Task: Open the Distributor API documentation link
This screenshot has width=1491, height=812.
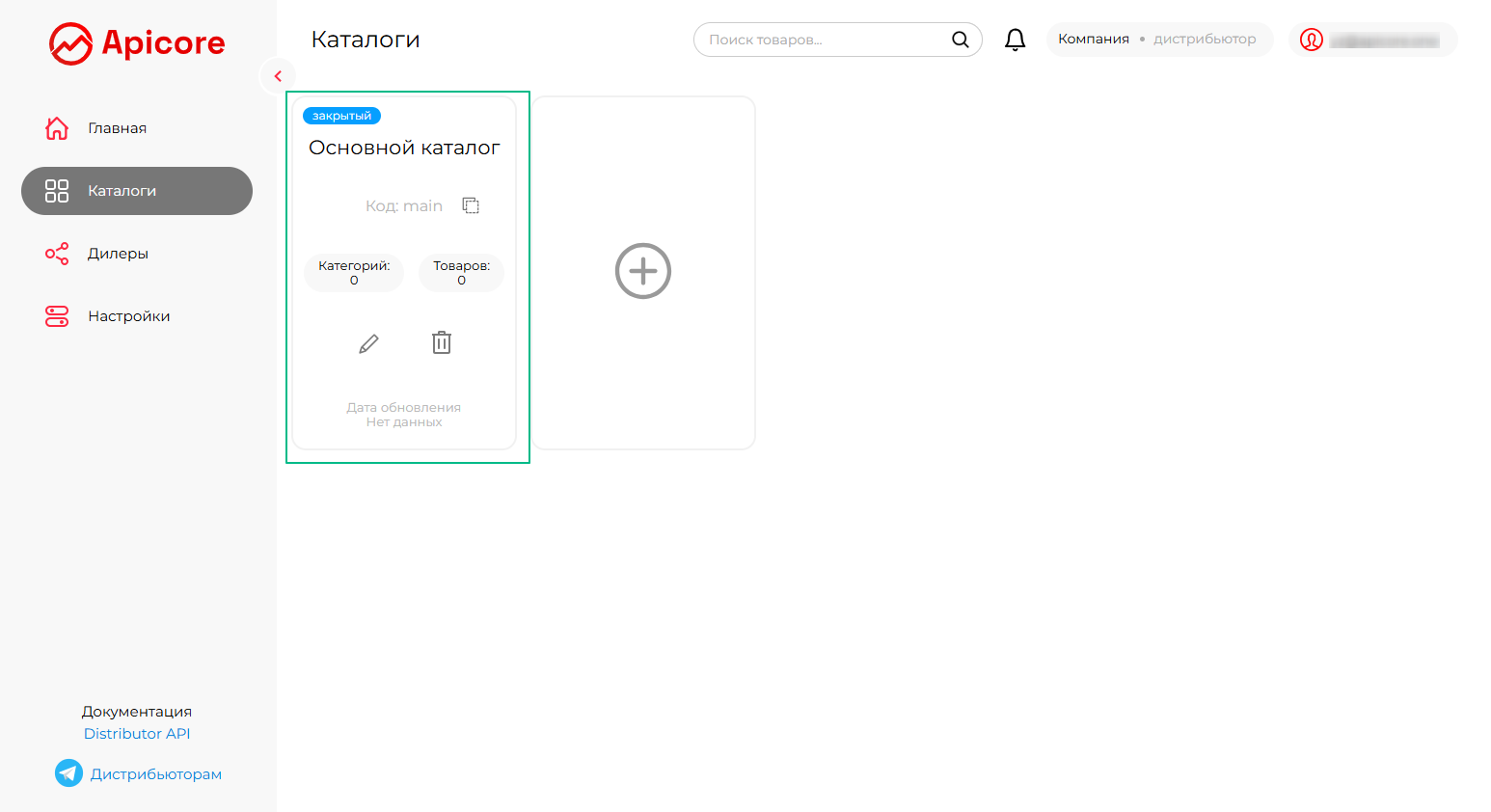Action: (x=137, y=734)
